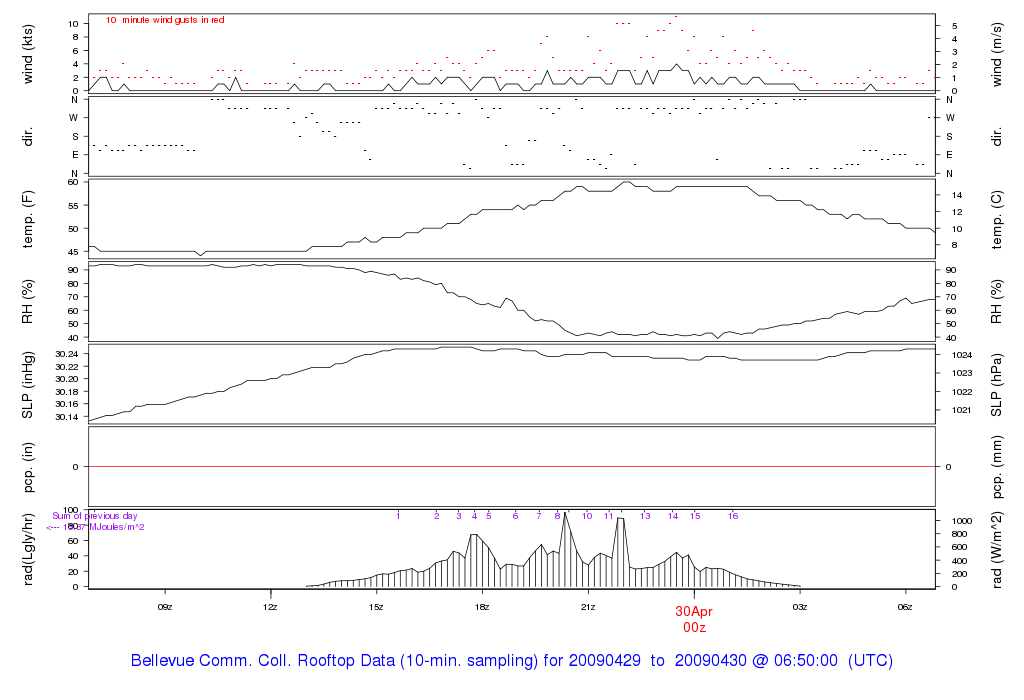Screen dimensions: 1024x700
Task: Click the red '00z' label under 30Apr
Action: (x=694, y=628)
